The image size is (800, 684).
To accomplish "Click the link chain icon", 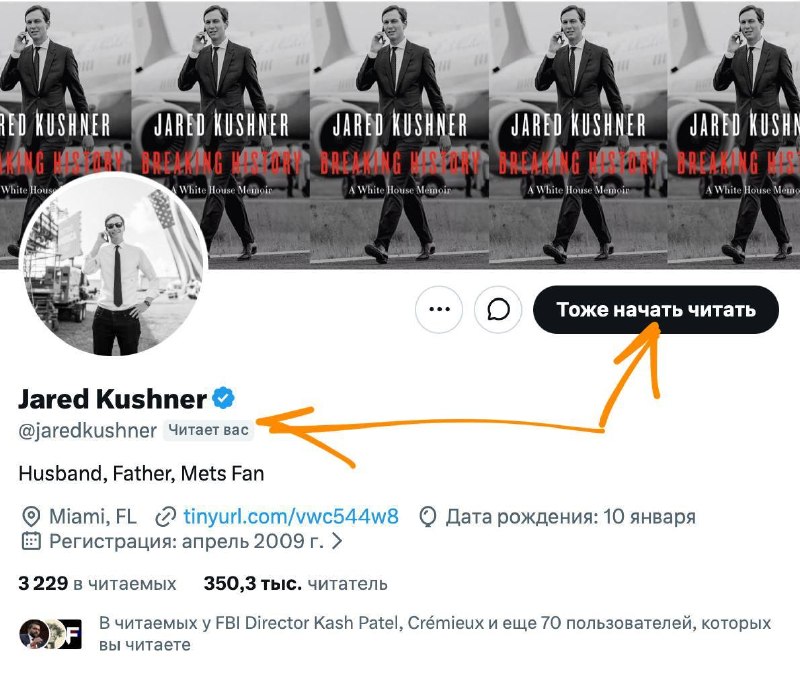I will (x=165, y=517).
